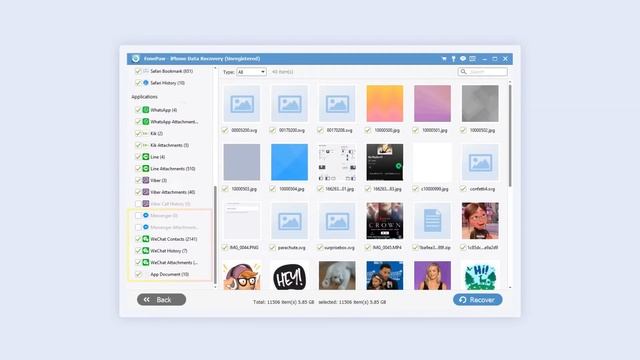The image size is (640, 360).
Task: Click the Messenger Attachments icon
Action: click(x=146, y=227)
